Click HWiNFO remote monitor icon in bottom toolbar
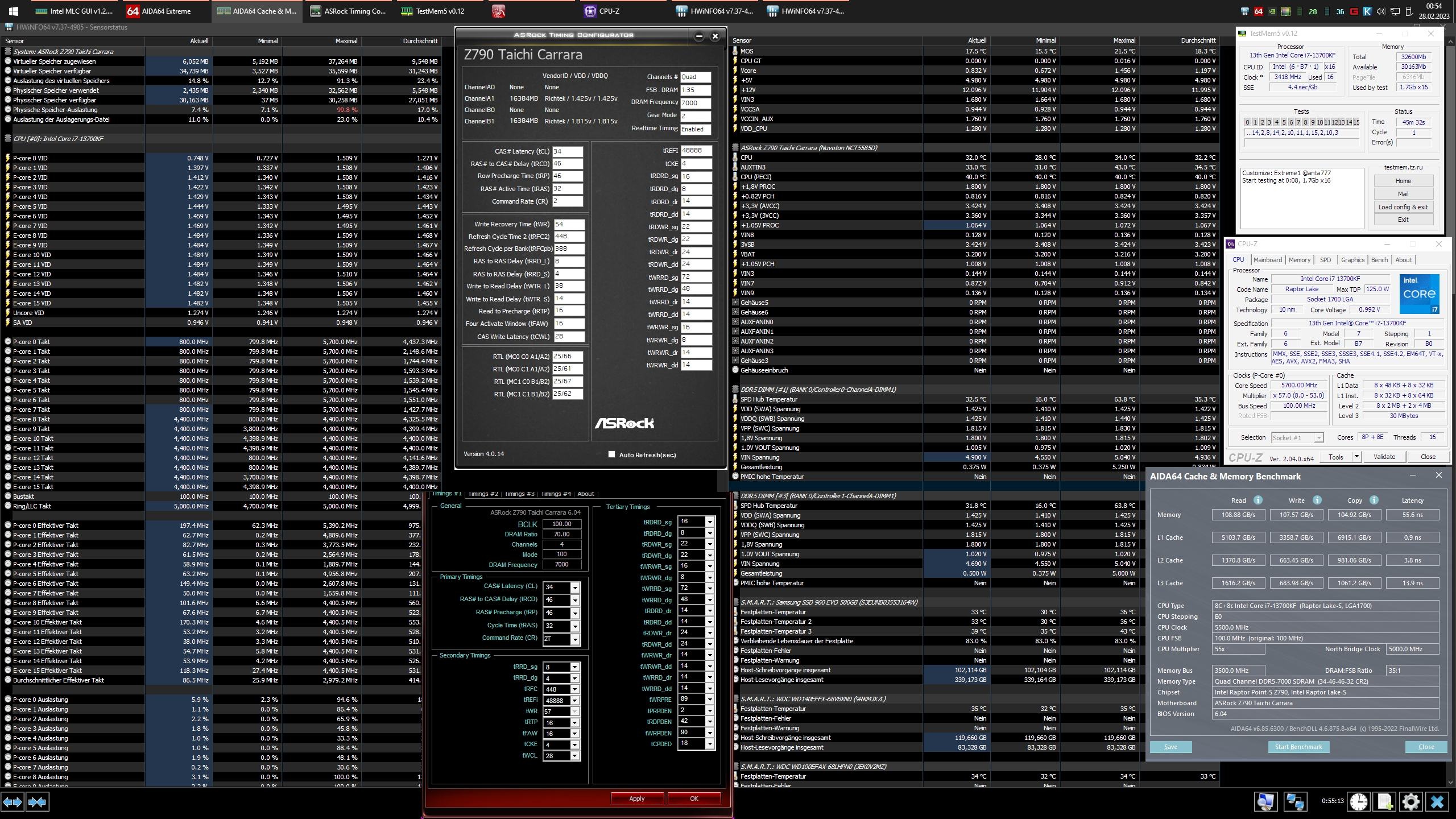Viewport: 1456px width, 819px height. click(1265, 802)
